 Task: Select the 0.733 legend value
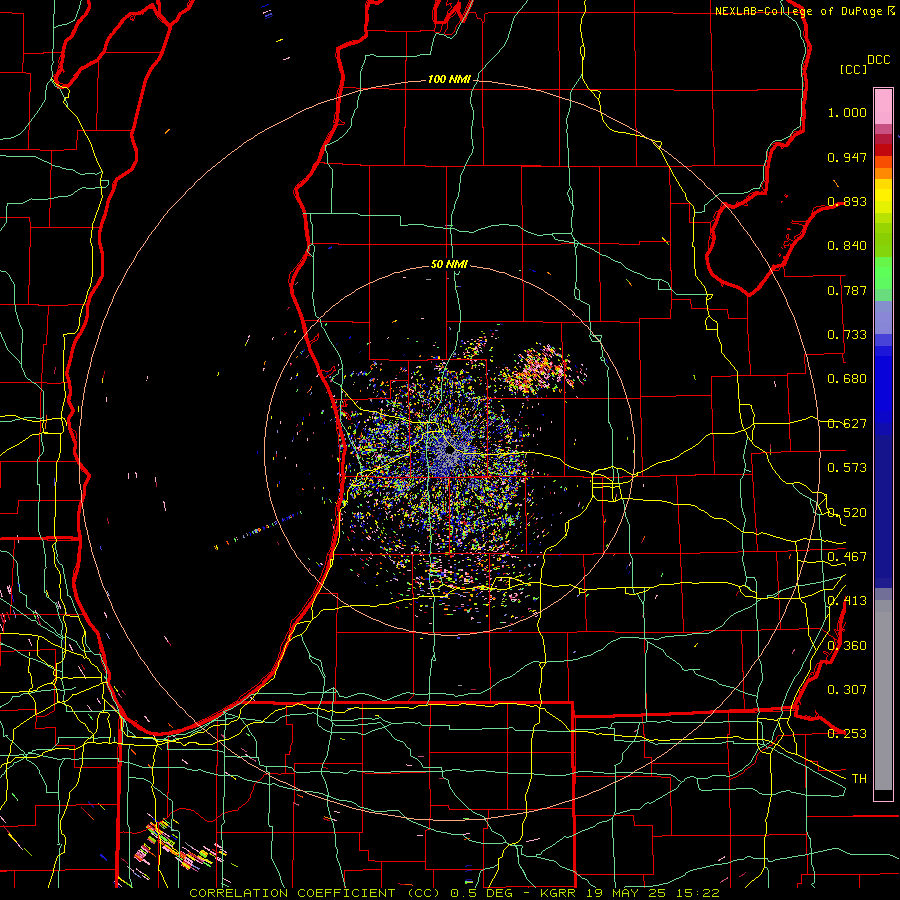pos(847,335)
